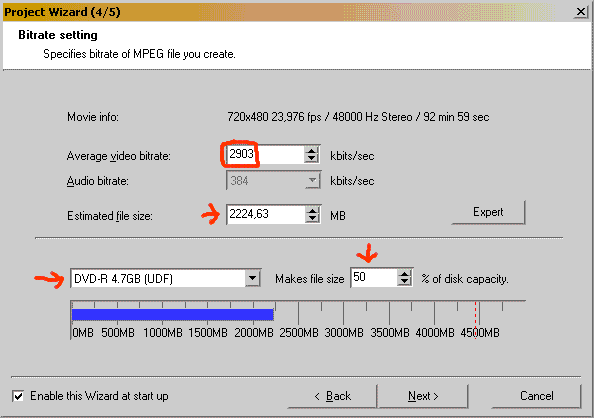
Task: Raise disk capacity percentage with up arrow
Action: click(x=404, y=274)
